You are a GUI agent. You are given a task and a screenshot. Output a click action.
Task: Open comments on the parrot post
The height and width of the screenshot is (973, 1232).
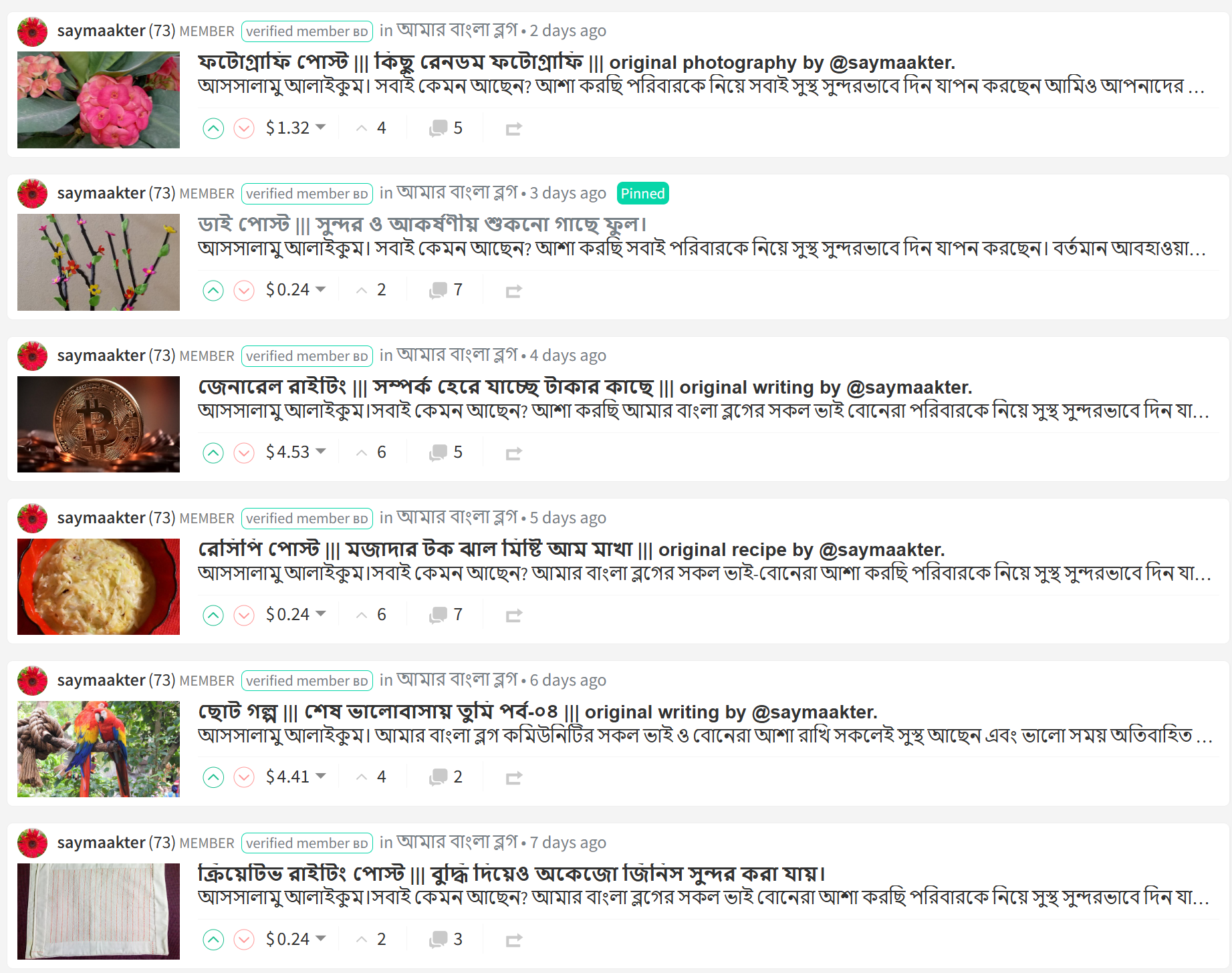click(x=446, y=777)
